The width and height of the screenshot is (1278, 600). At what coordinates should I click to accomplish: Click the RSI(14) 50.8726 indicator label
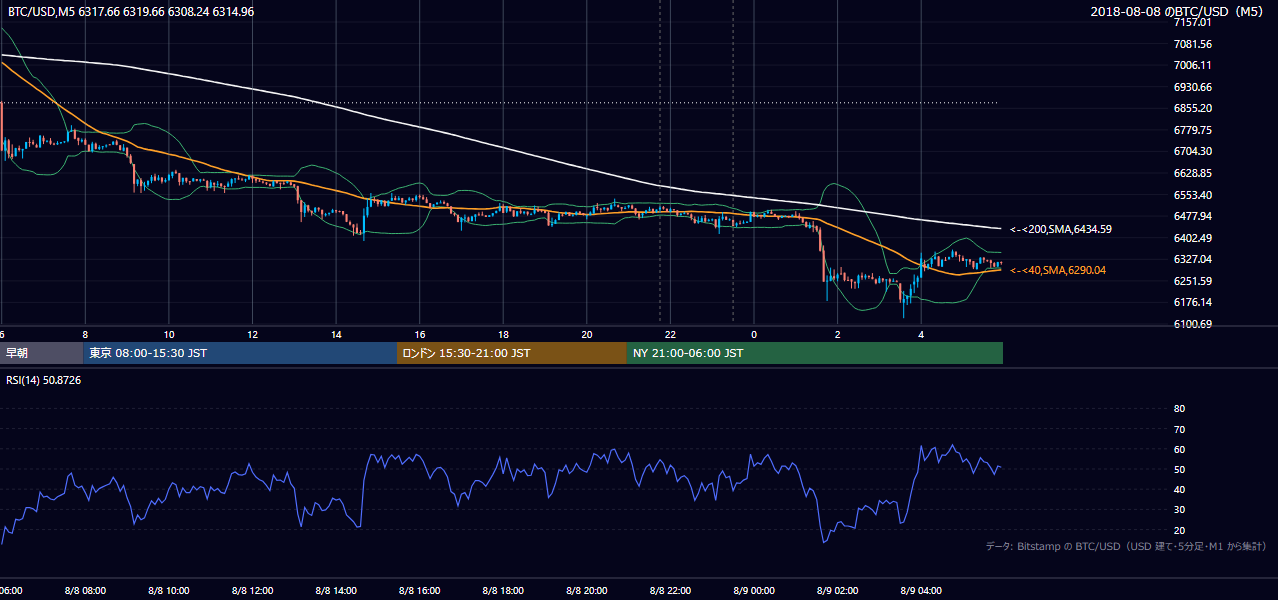44,380
